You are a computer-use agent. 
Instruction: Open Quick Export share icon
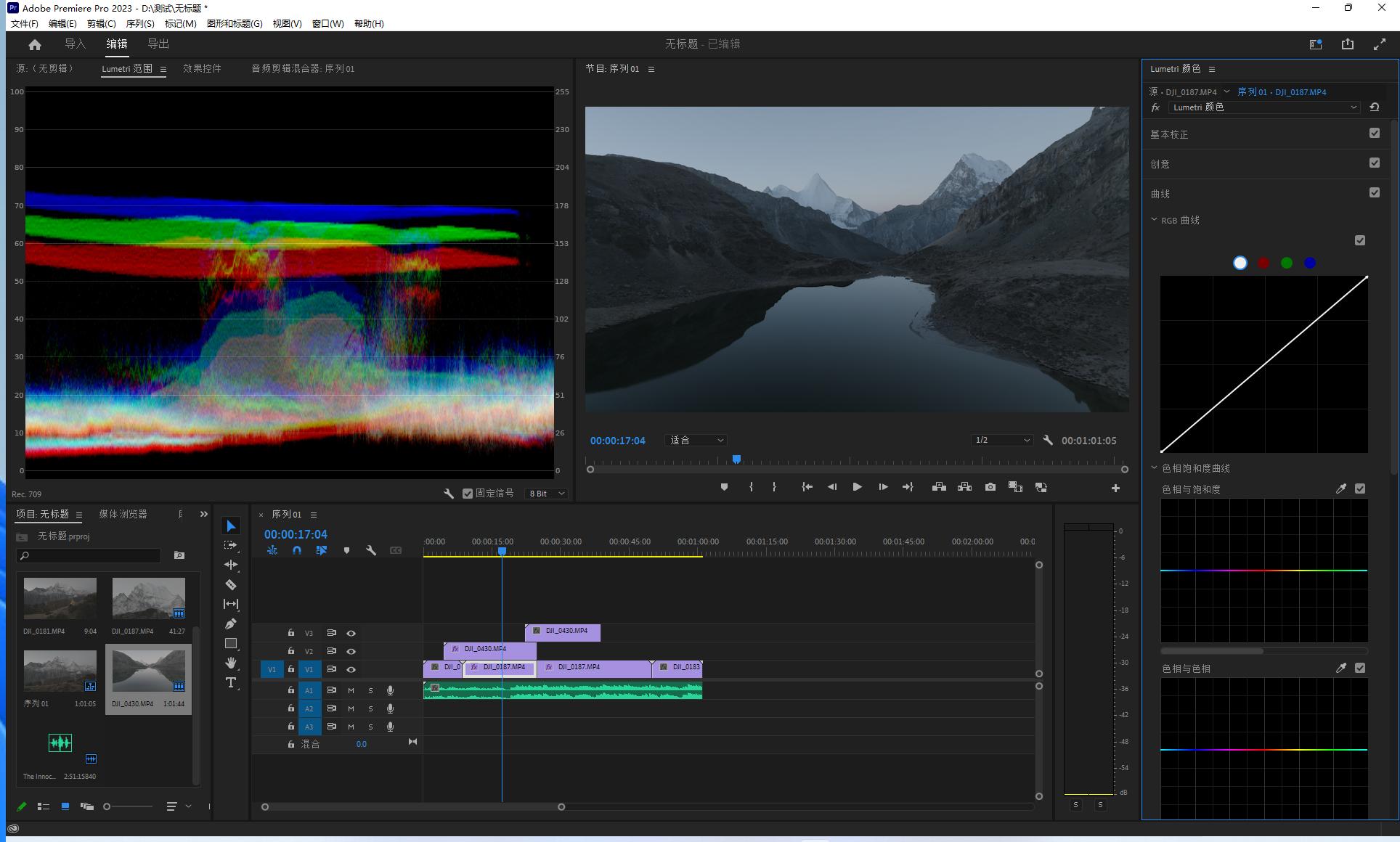(x=1347, y=44)
